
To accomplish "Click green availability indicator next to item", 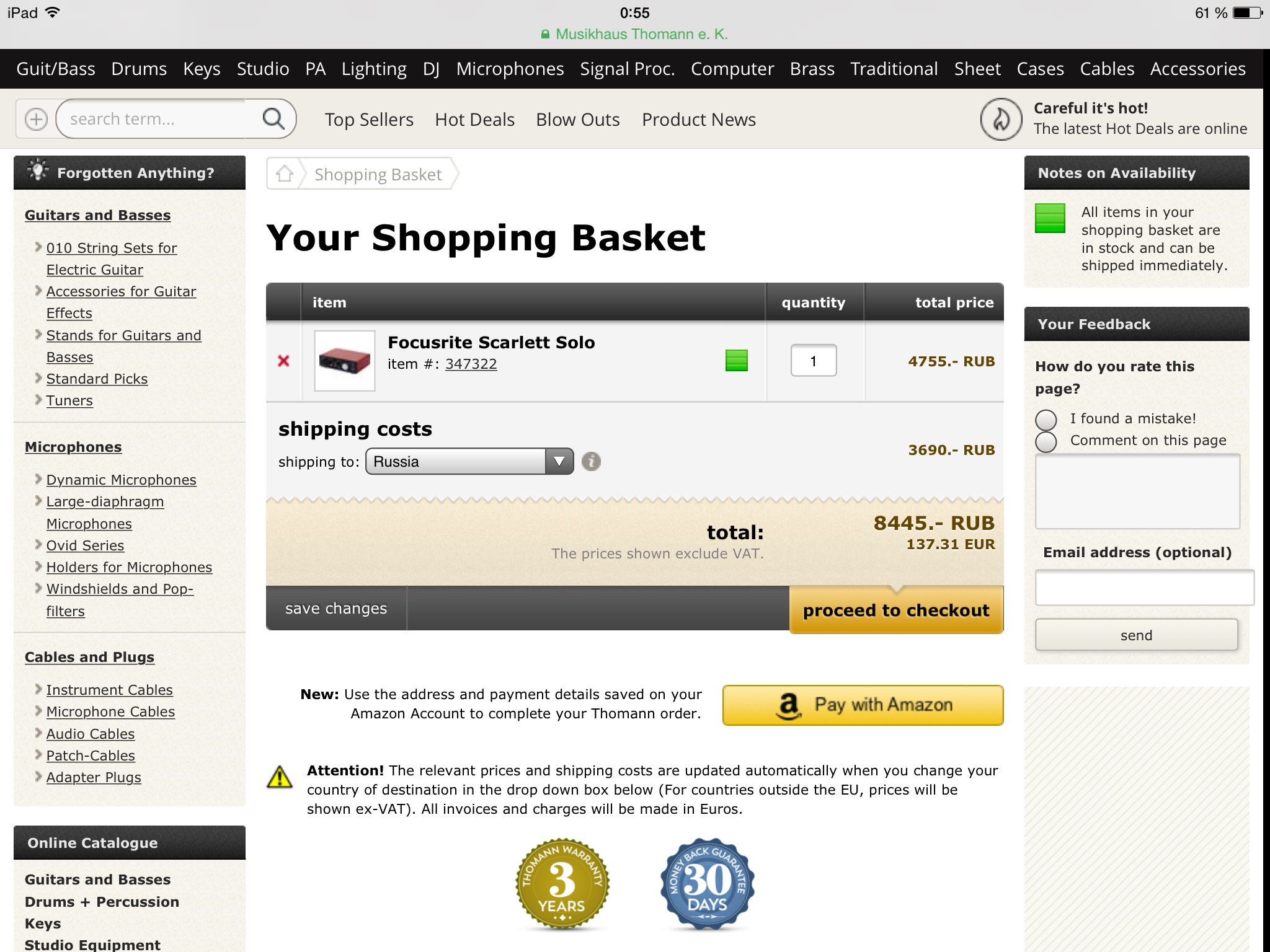I will pyautogui.click(x=736, y=361).
